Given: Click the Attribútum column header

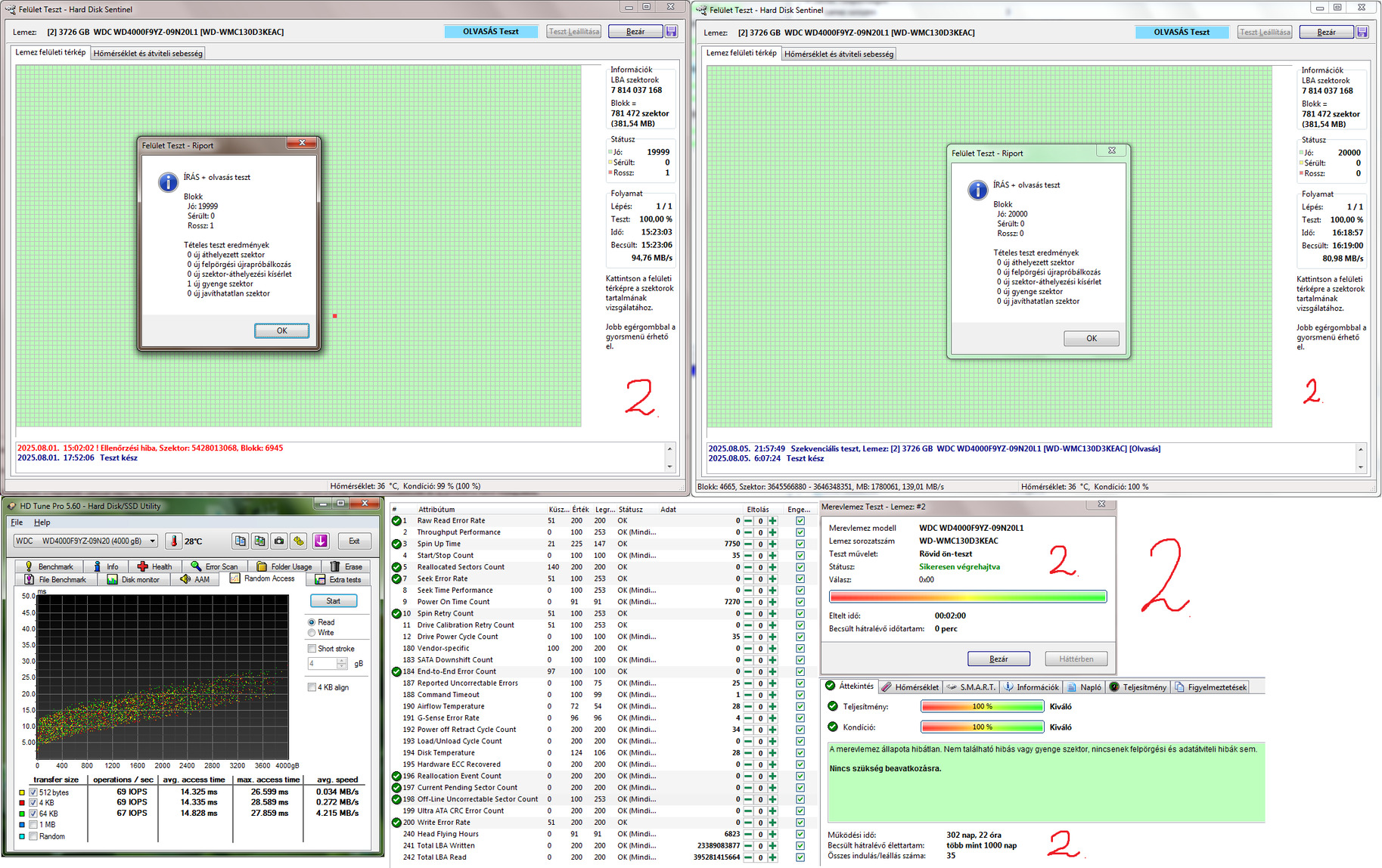Looking at the screenshot, I should [x=436, y=510].
